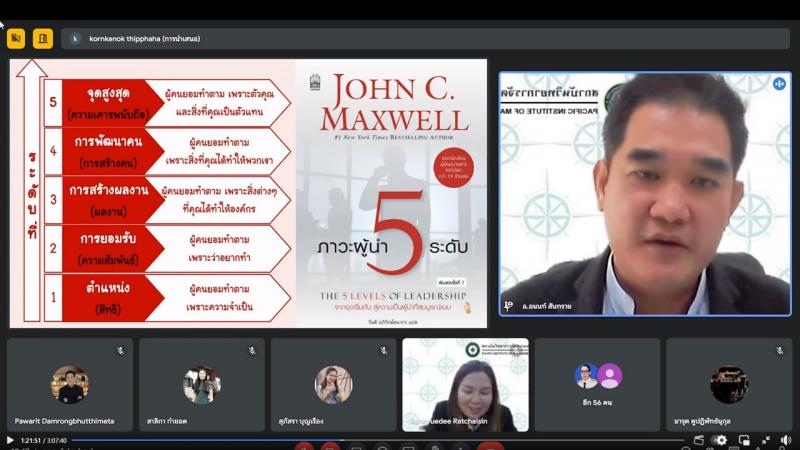Click level 4 การพัฒนาคน on the slide
Screen dimensions: 800x450
pyautogui.click(x=108, y=151)
